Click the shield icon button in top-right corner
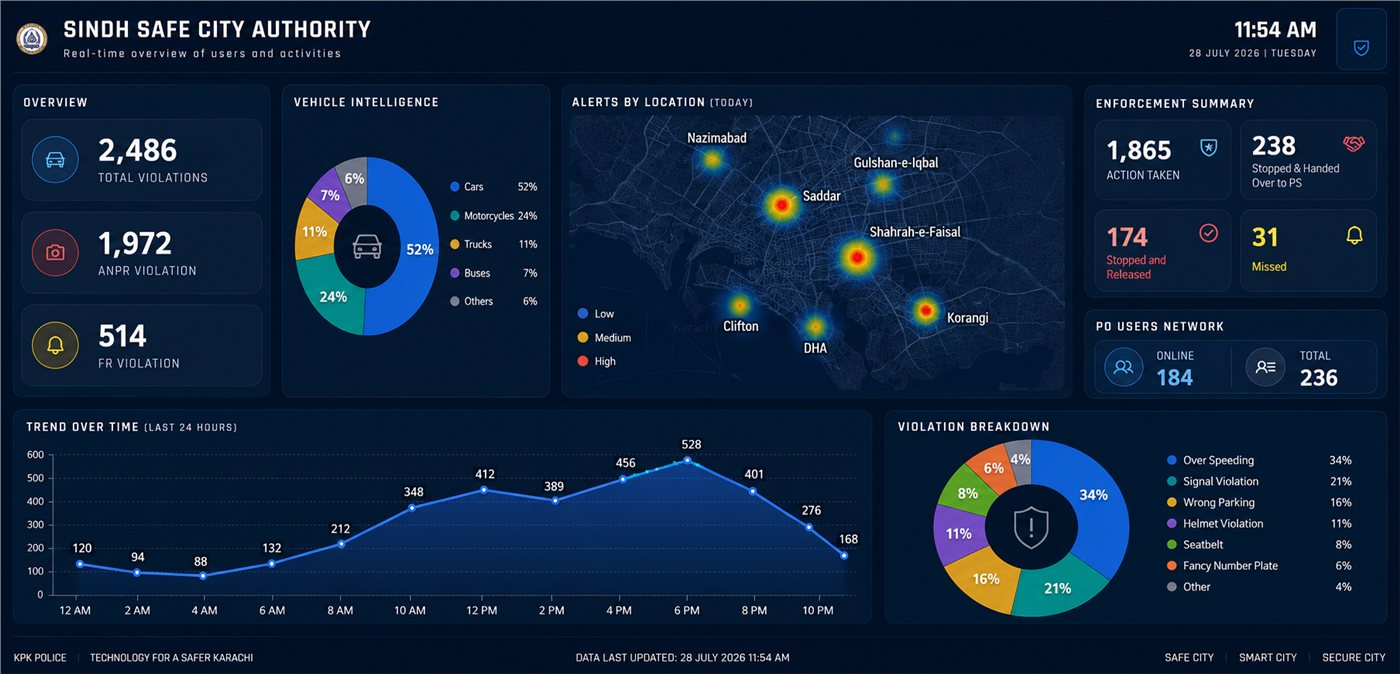The width and height of the screenshot is (1400, 674). click(1361, 46)
